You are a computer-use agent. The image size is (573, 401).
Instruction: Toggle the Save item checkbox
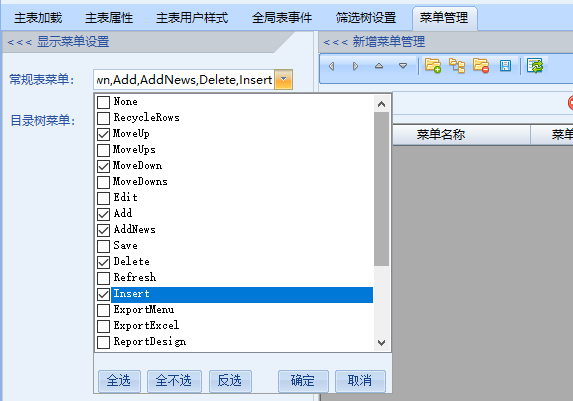pyautogui.click(x=103, y=246)
